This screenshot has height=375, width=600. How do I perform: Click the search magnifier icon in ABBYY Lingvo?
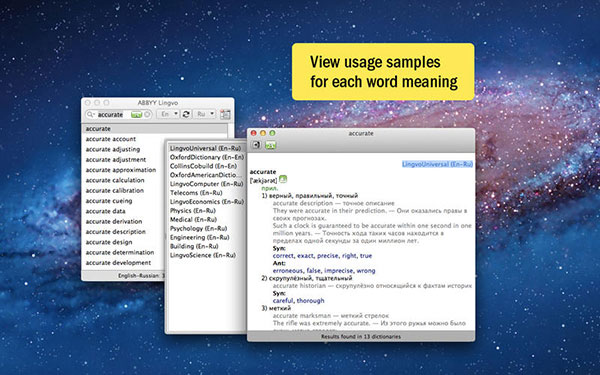91,114
